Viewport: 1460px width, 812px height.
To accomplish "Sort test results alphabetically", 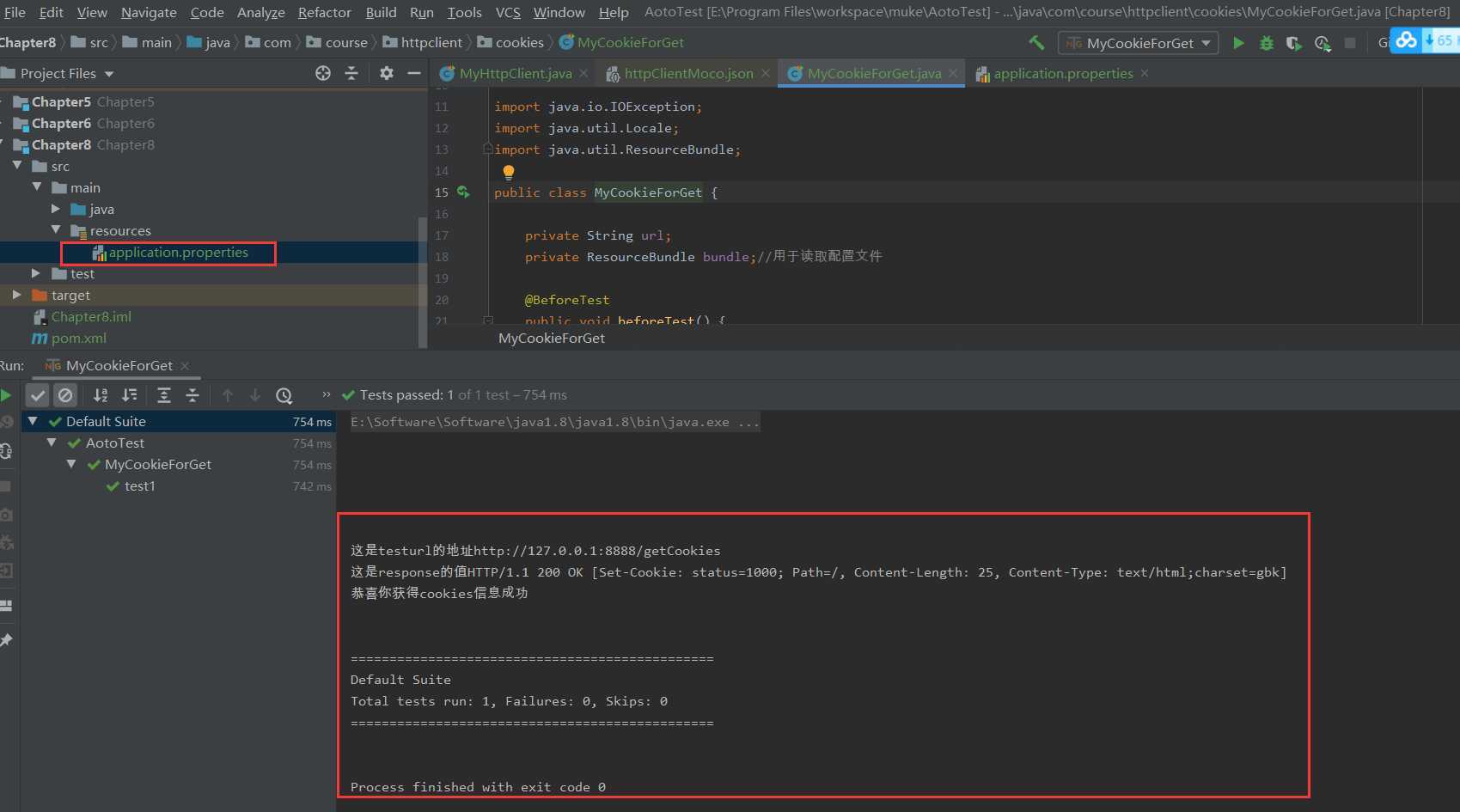I will [x=101, y=395].
